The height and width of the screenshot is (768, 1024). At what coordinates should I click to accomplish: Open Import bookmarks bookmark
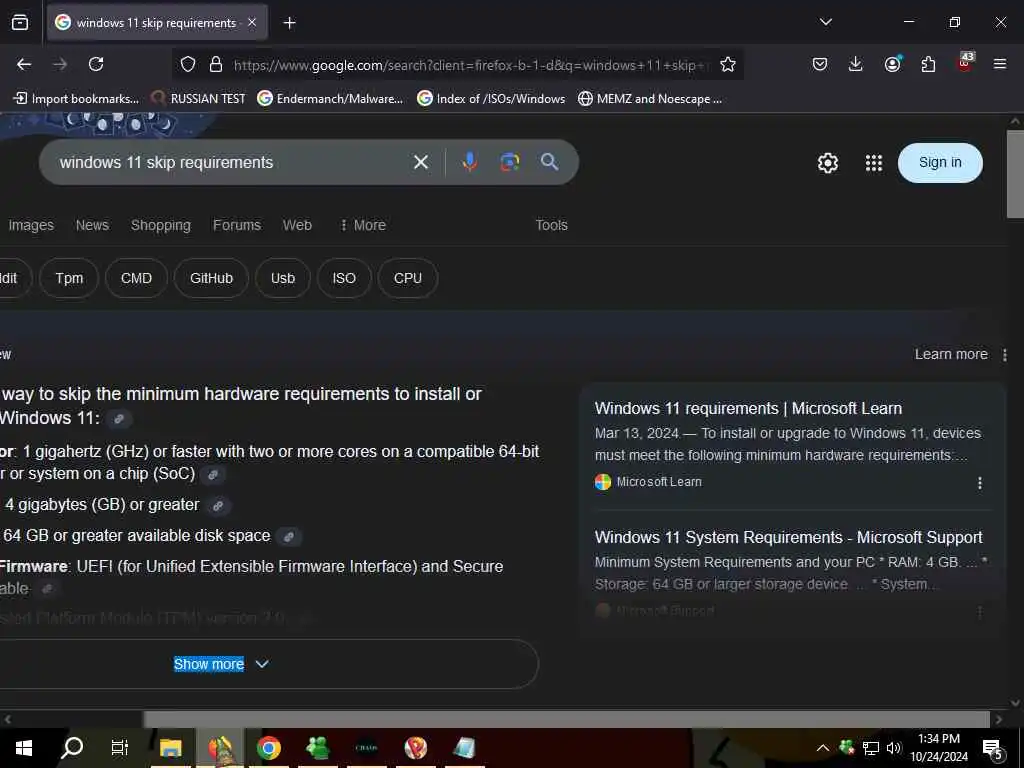point(76,99)
